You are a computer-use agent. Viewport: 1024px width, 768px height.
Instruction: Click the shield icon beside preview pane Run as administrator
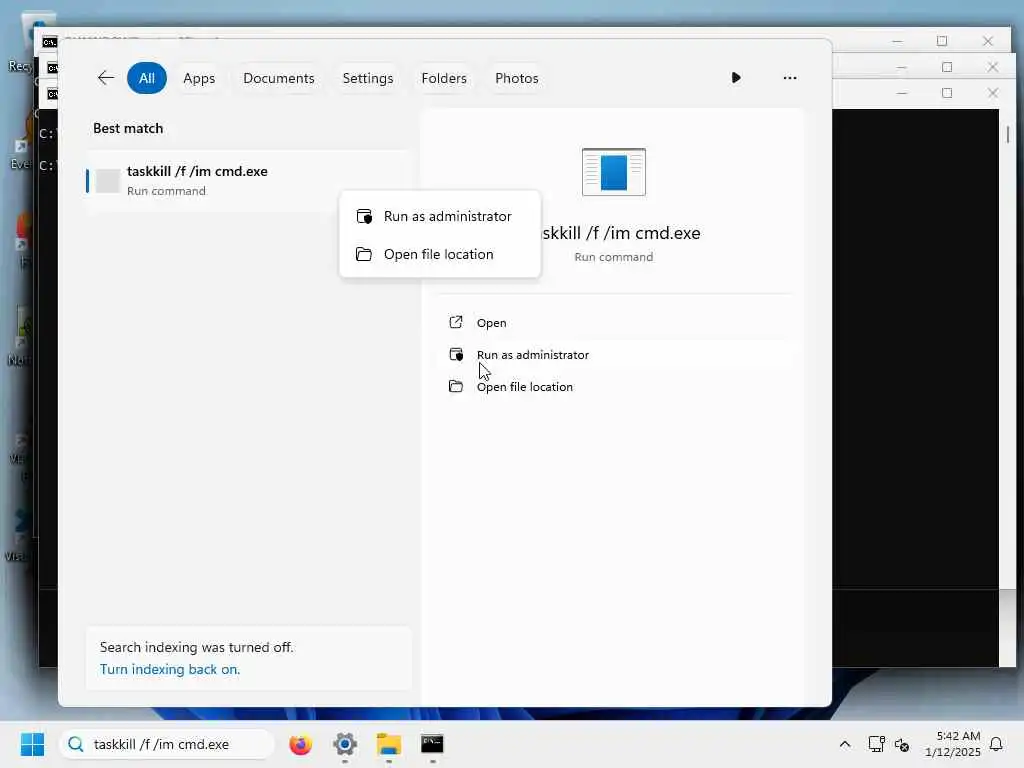(456, 354)
